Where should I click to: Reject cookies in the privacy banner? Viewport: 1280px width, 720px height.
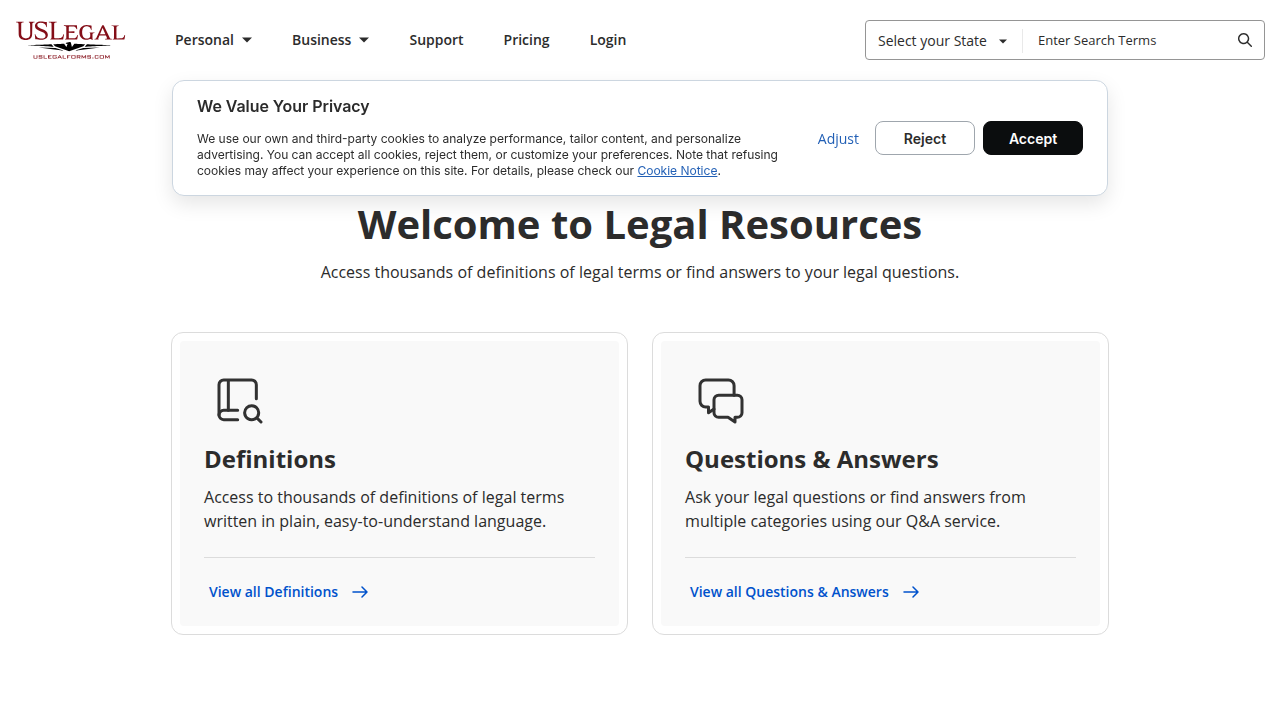(x=925, y=138)
